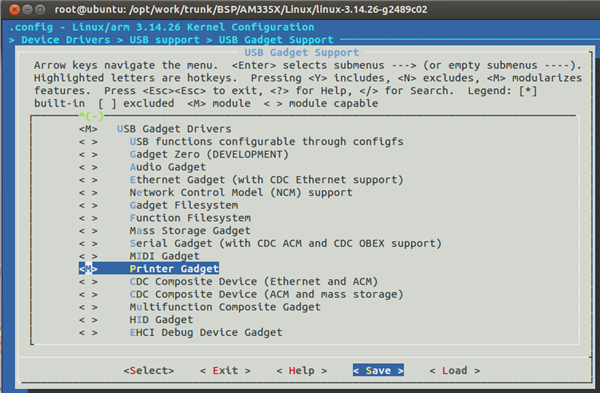Select CDC Composite Device (ACM and mass storage)
Viewport: 600px width, 393px height.
click(266, 294)
